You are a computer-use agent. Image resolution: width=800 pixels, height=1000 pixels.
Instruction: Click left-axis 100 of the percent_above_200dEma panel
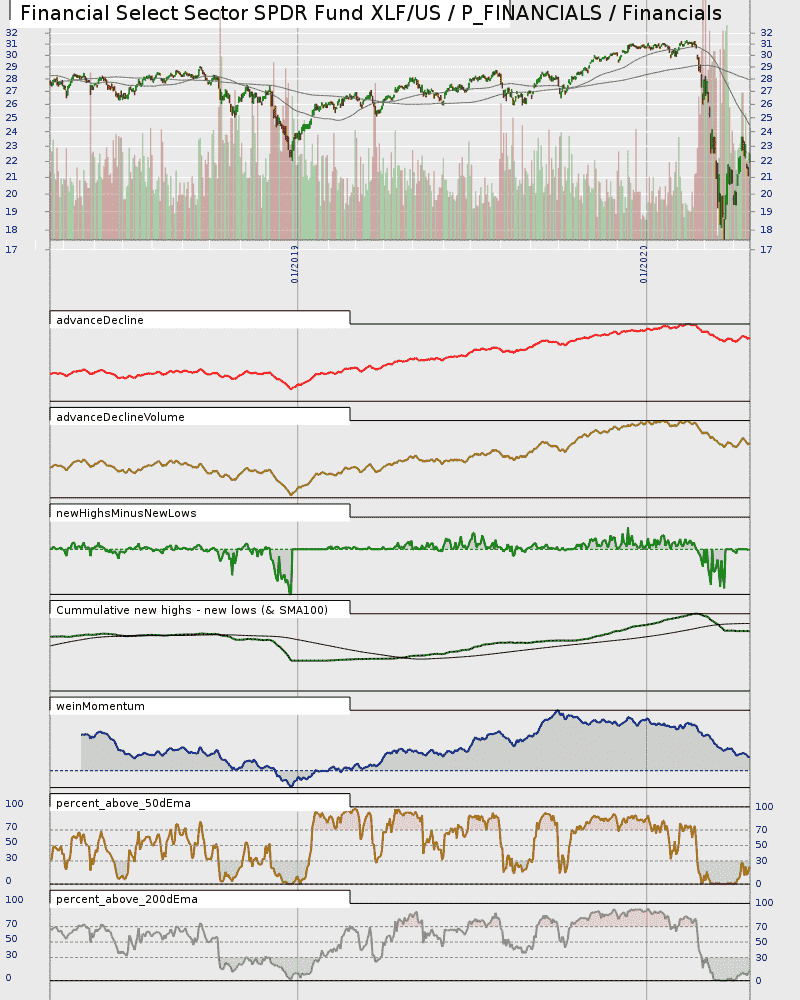pos(14,900)
